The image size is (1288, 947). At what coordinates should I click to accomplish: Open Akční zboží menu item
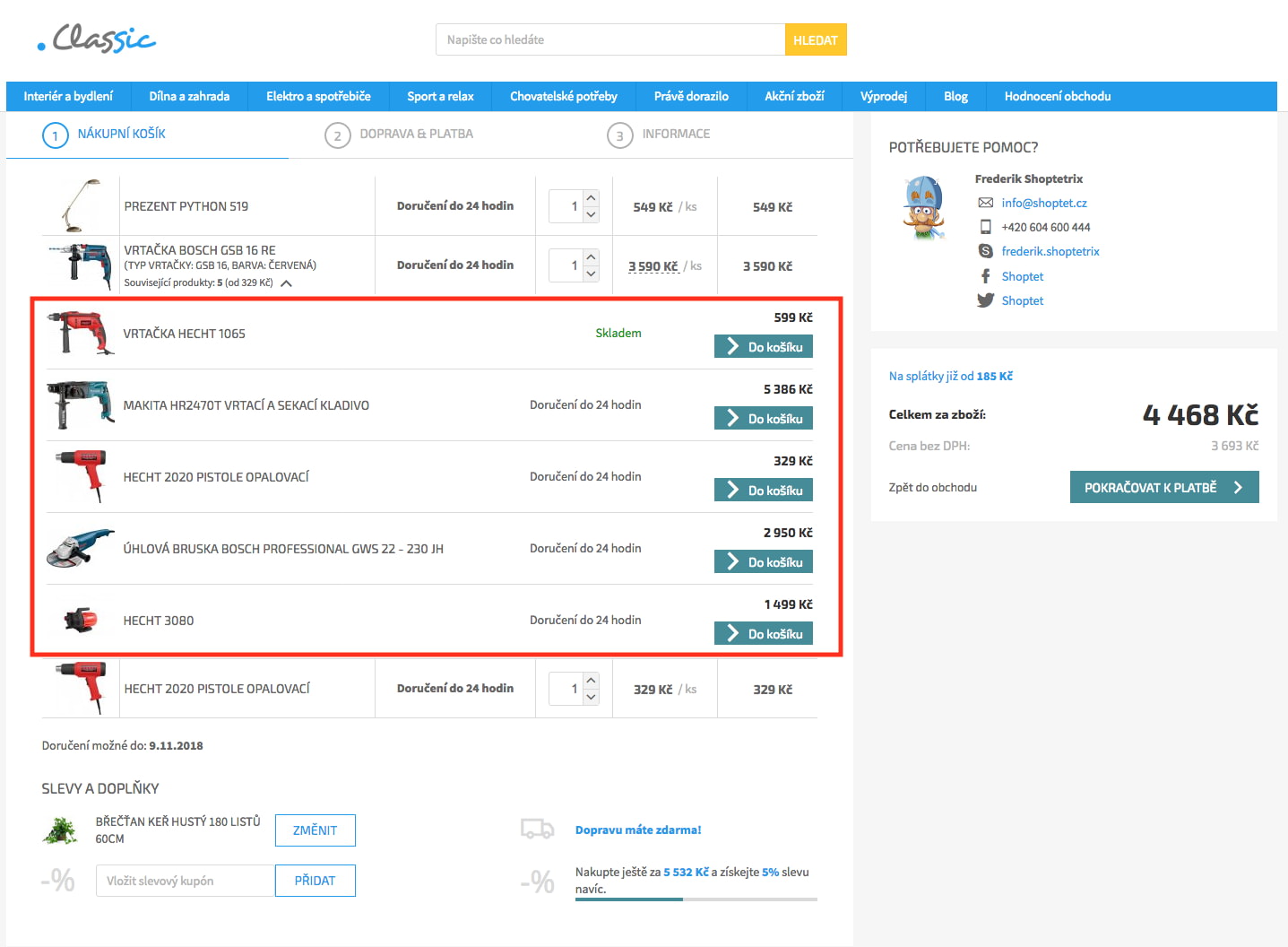coord(794,96)
